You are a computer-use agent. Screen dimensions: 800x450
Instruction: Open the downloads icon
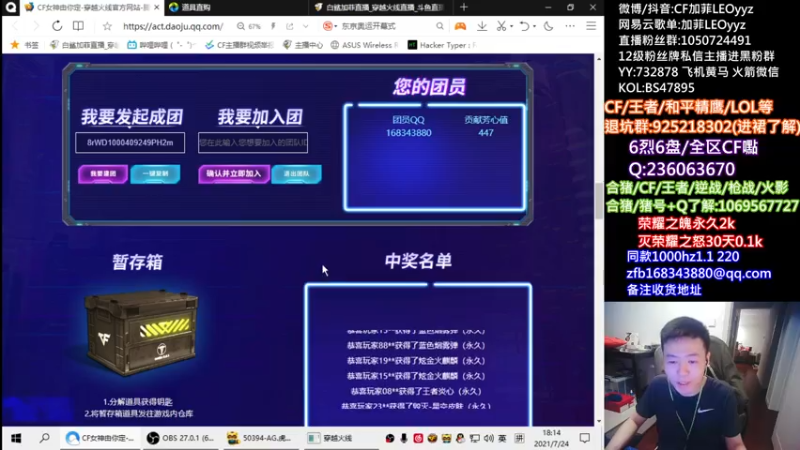tap(482, 26)
